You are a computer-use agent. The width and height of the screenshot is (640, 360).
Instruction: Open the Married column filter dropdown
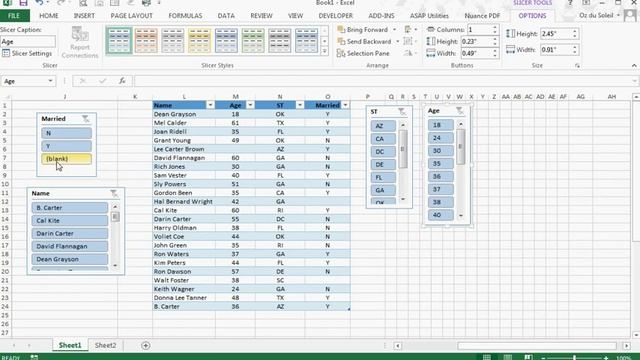point(345,105)
